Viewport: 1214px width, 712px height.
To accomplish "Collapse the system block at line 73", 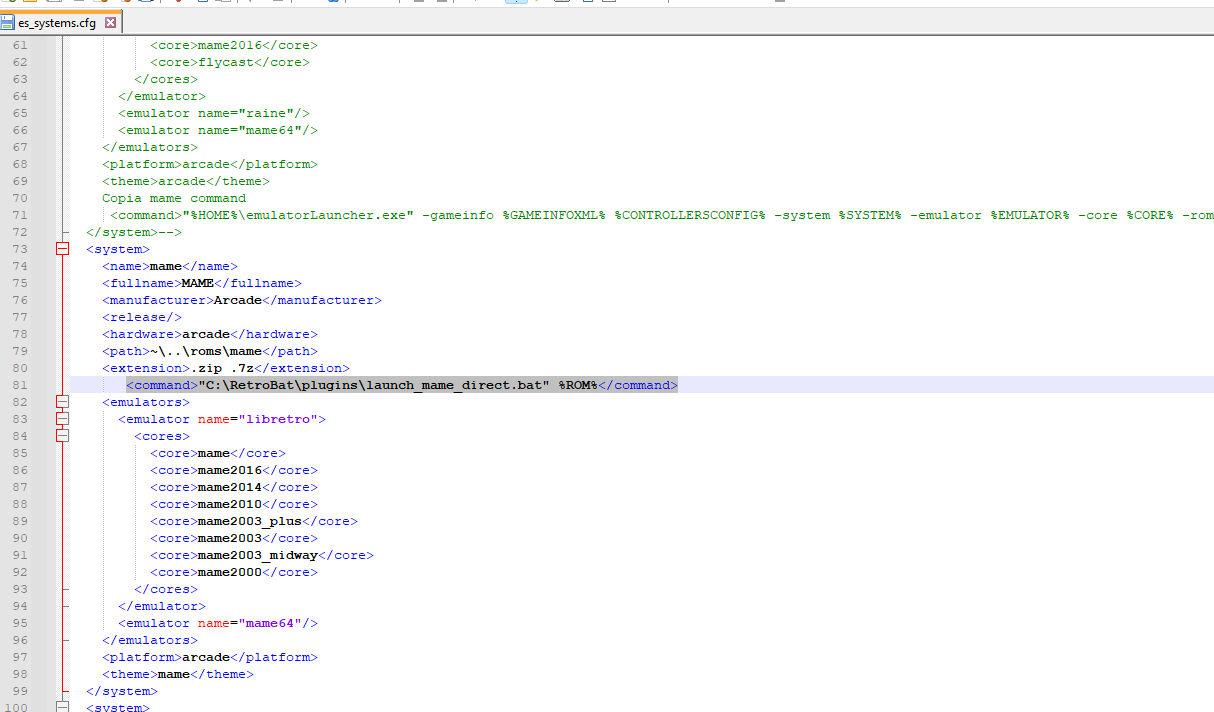I will (x=63, y=249).
